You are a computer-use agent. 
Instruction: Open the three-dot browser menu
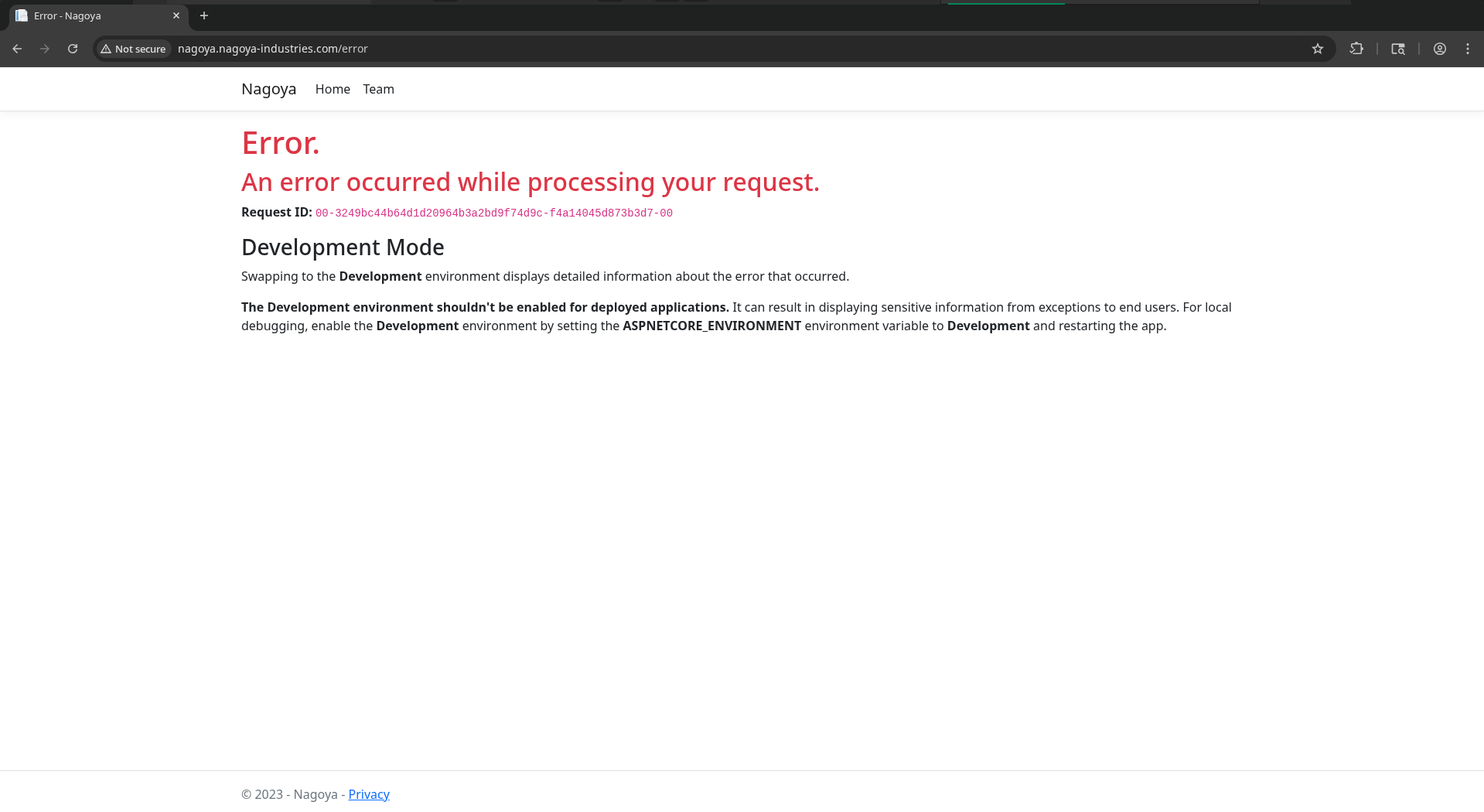1468,49
